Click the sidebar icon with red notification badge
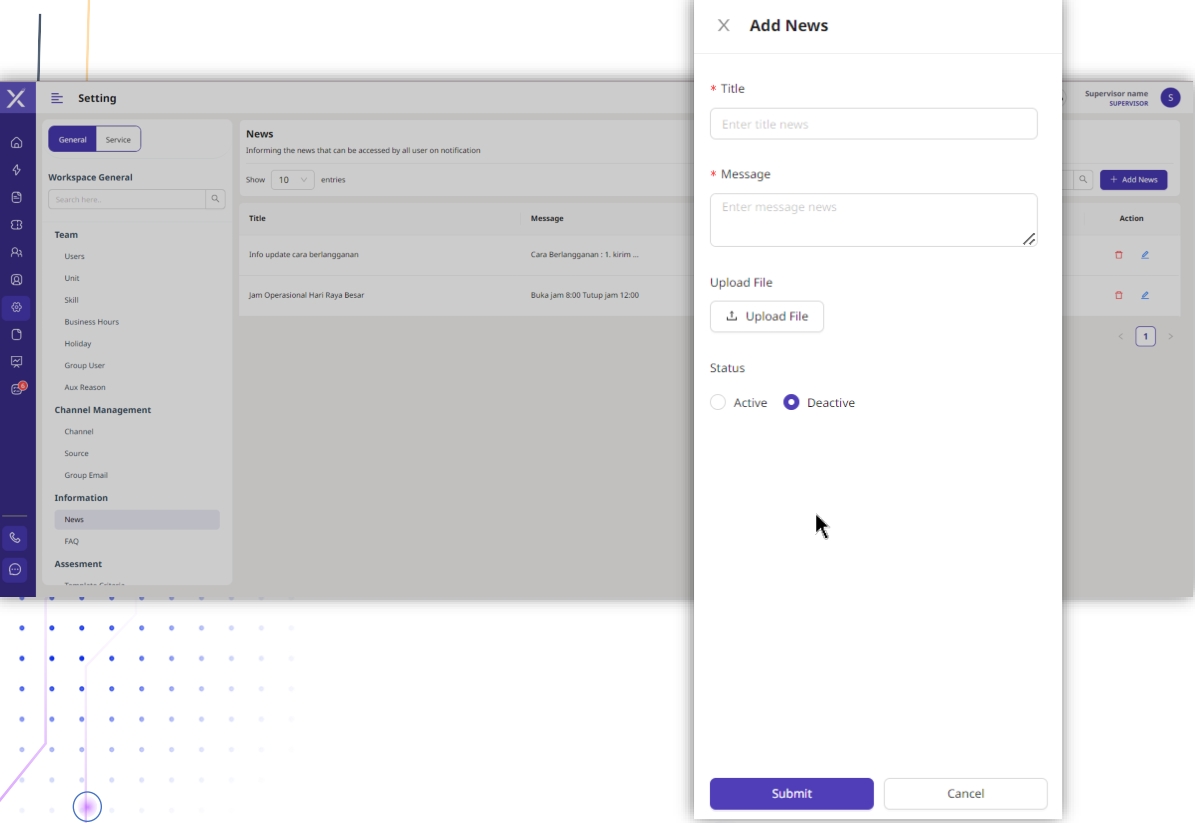 pyautogui.click(x=17, y=389)
